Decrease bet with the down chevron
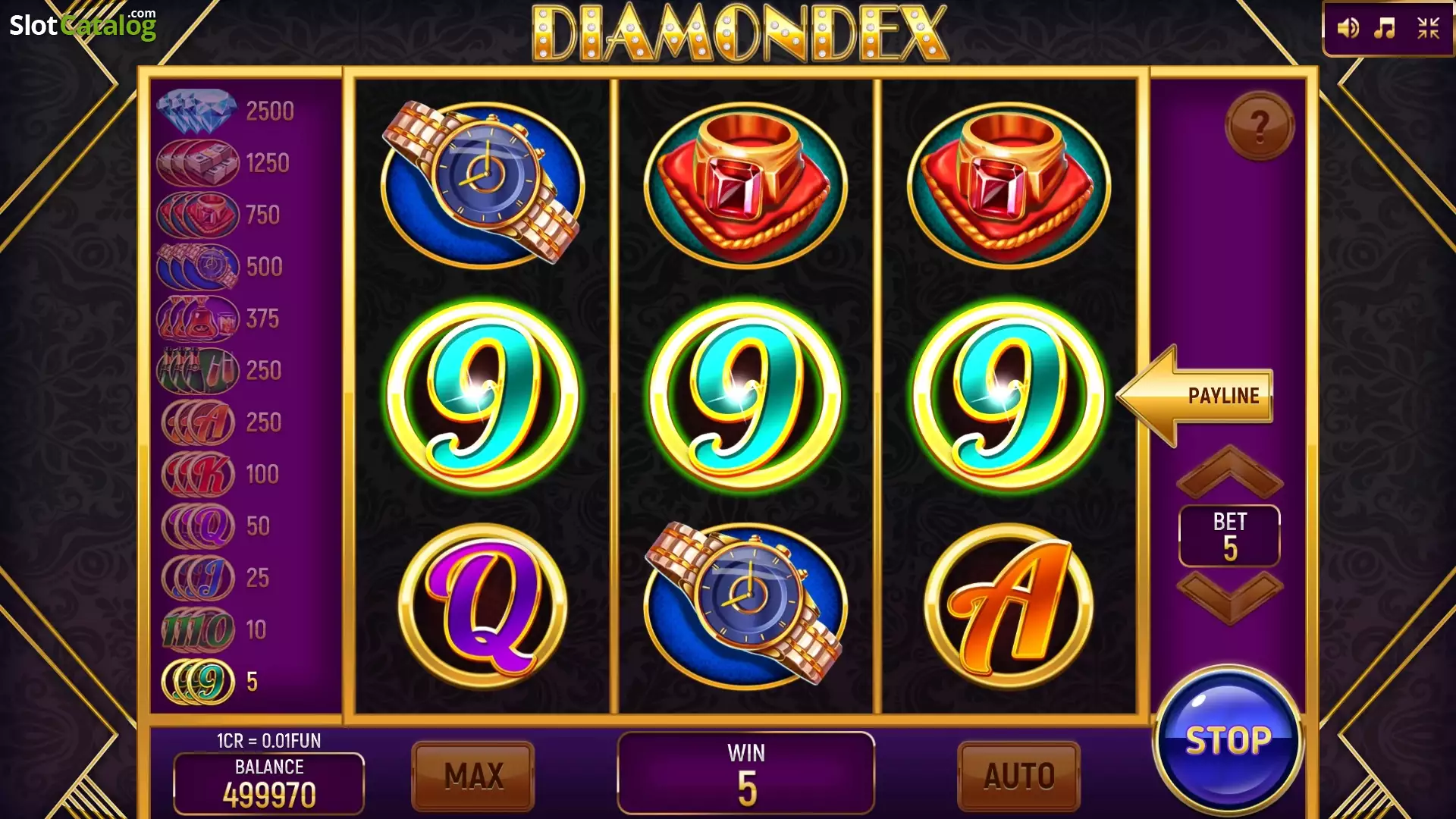Image resolution: width=1456 pixels, height=819 pixels. click(1229, 597)
